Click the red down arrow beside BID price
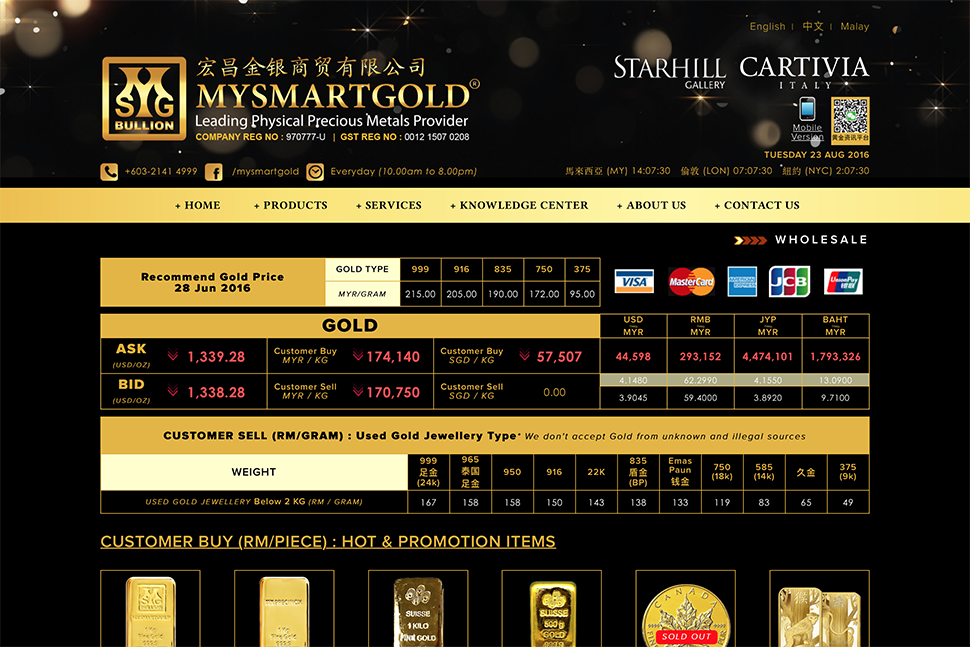970x647 pixels. point(173,391)
